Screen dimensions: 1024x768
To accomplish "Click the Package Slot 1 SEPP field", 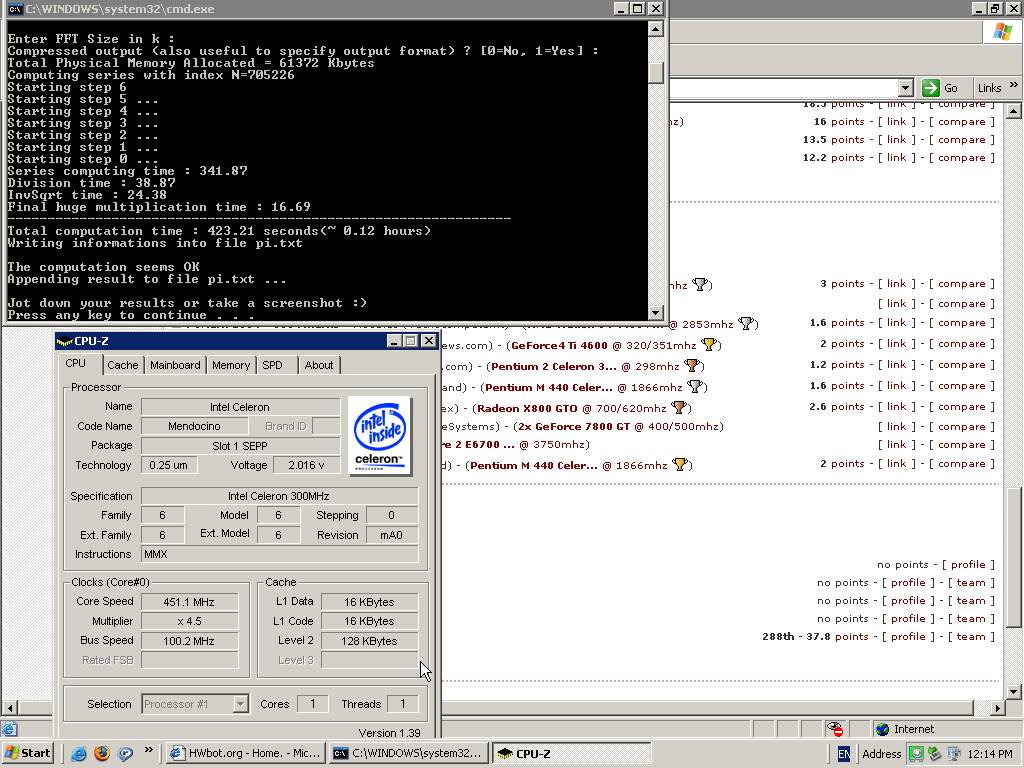I will 240,445.
